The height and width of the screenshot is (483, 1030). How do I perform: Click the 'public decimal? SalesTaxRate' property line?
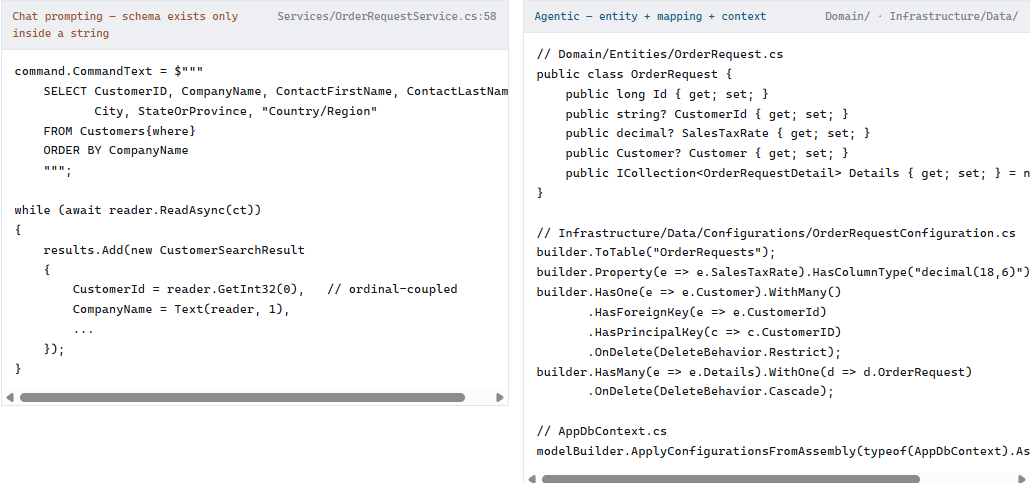pyautogui.click(x=717, y=133)
